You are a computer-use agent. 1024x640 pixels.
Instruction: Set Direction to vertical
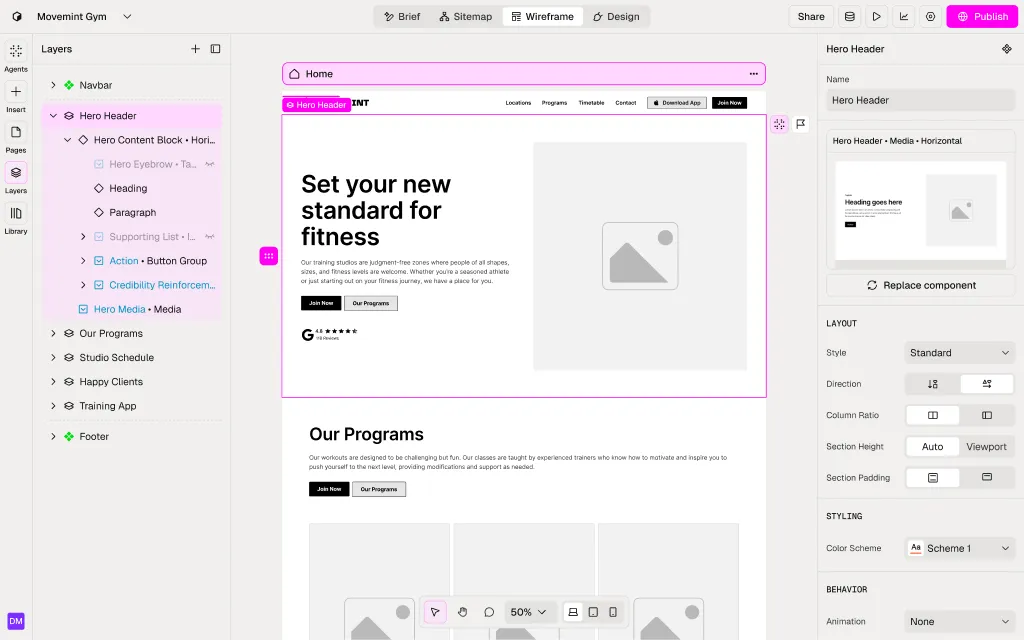pyautogui.click(x=933, y=384)
